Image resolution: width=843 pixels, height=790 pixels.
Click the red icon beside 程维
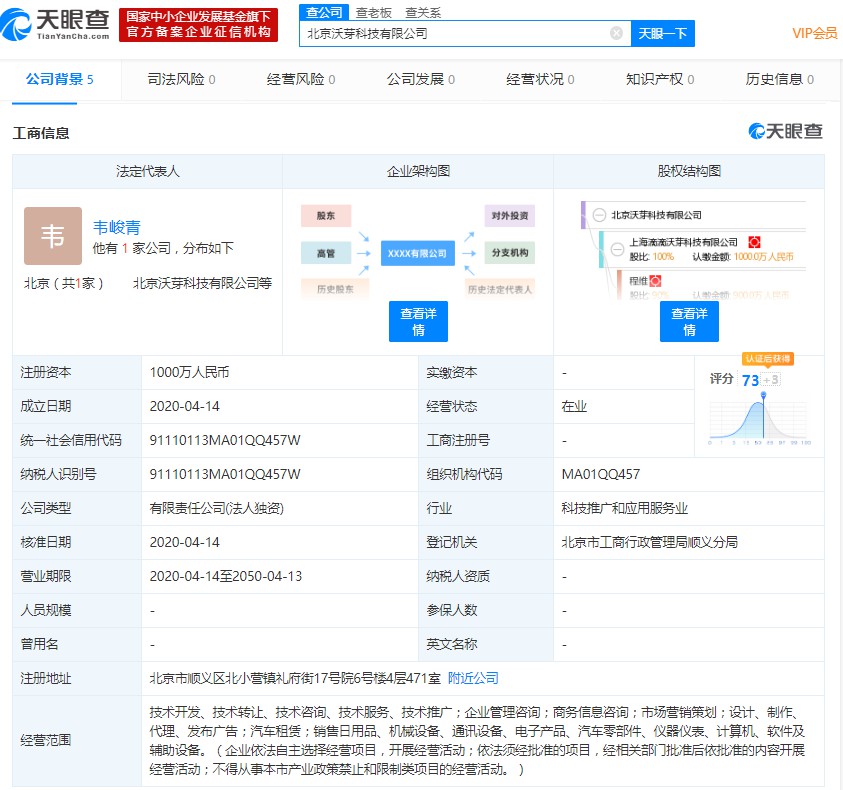(x=655, y=281)
